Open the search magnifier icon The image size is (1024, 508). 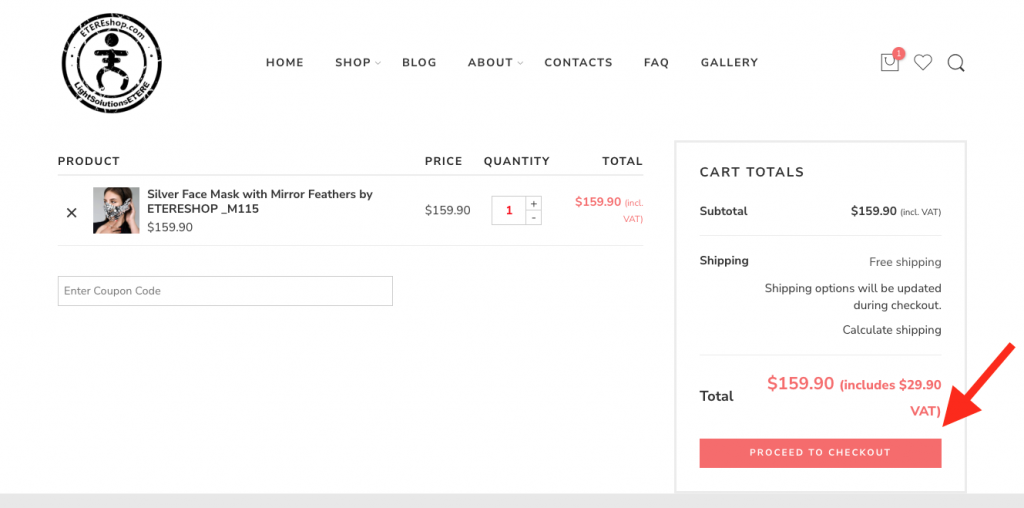tap(956, 63)
